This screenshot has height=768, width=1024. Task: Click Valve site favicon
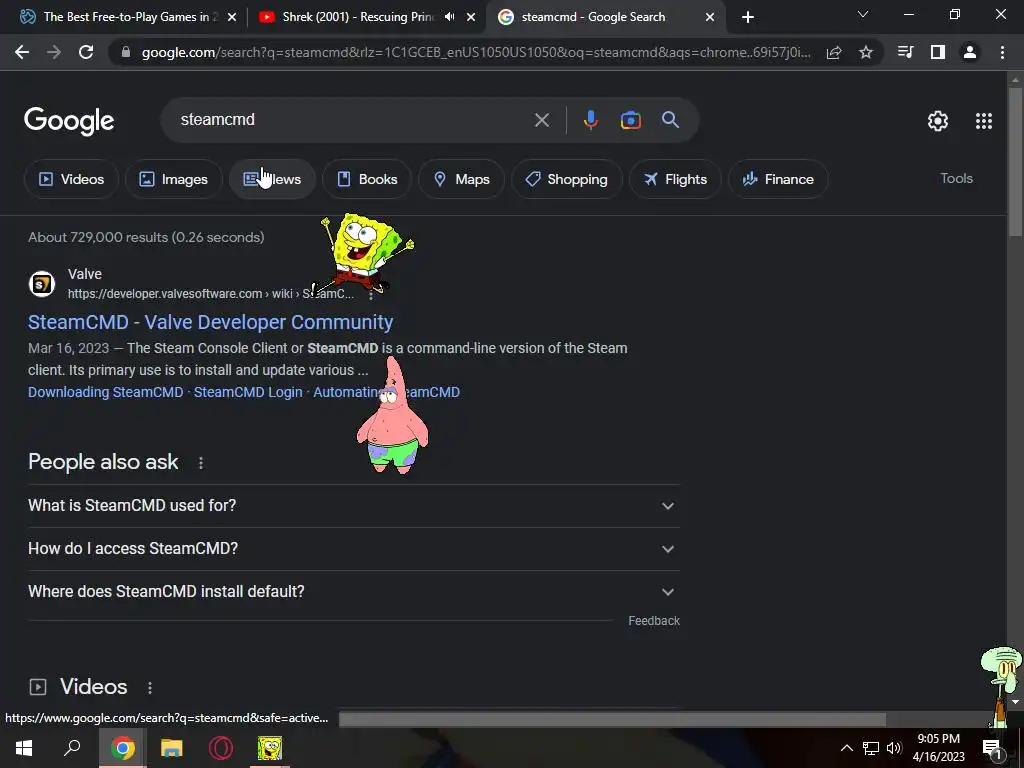click(42, 284)
